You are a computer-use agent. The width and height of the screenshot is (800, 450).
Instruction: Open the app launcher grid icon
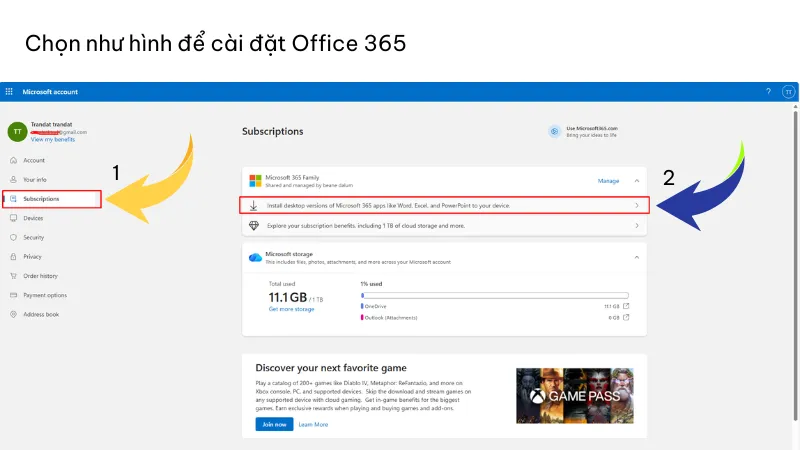(x=10, y=91)
